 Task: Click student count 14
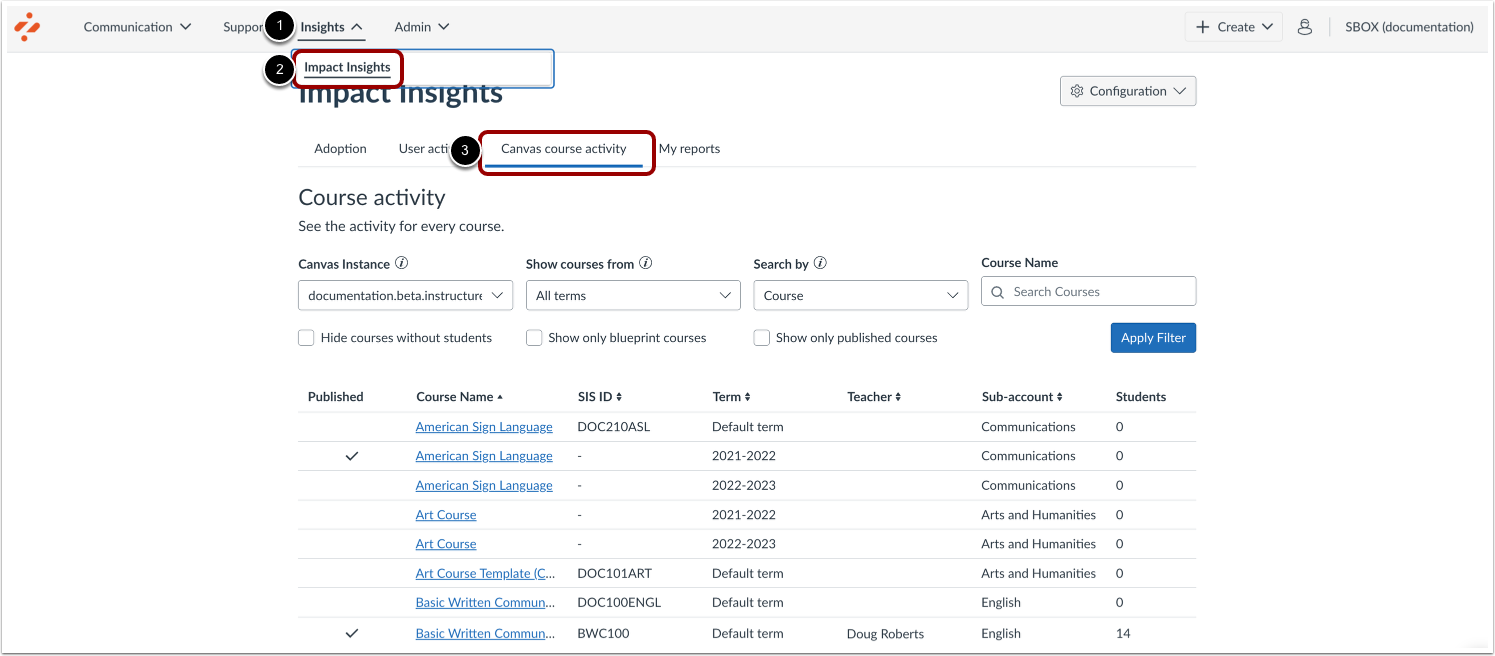[x=1123, y=634]
